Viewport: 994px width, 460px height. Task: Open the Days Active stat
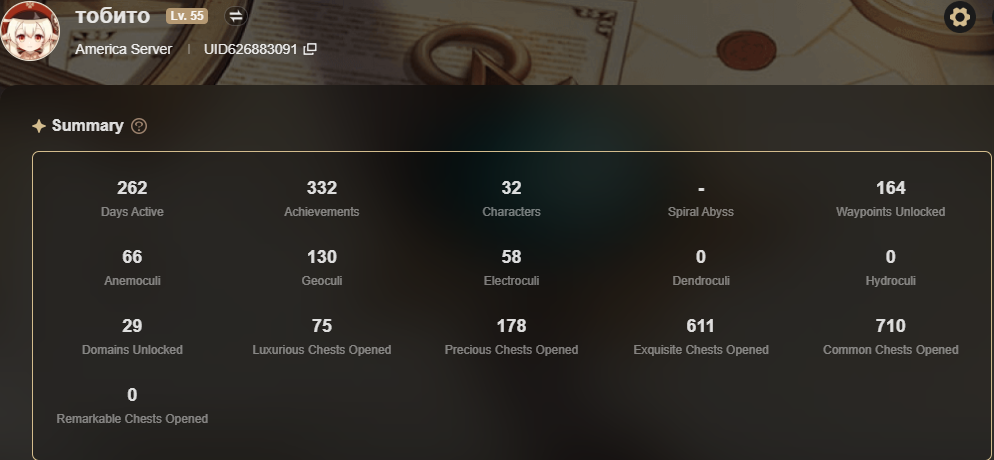point(132,199)
